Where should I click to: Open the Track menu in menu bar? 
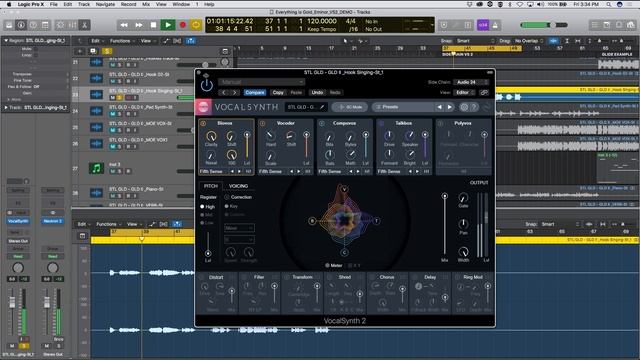pos(84,4)
